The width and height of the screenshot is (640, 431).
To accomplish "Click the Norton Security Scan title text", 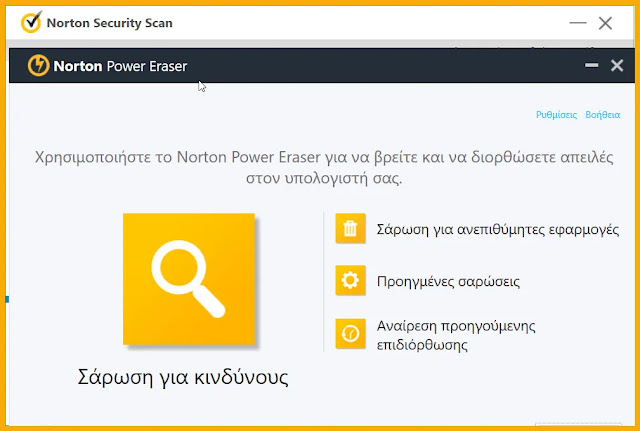I will pyautogui.click(x=110, y=23).
